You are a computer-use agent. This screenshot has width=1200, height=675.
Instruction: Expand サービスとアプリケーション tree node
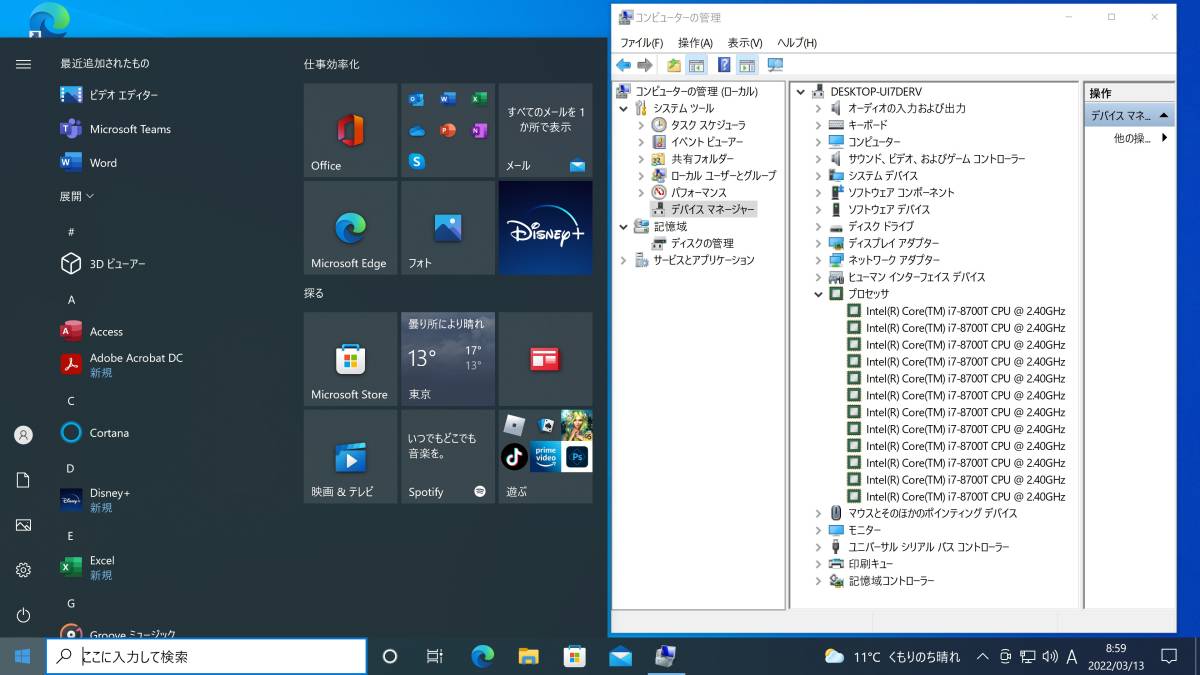pyautogui.click(x=624, y=260)
